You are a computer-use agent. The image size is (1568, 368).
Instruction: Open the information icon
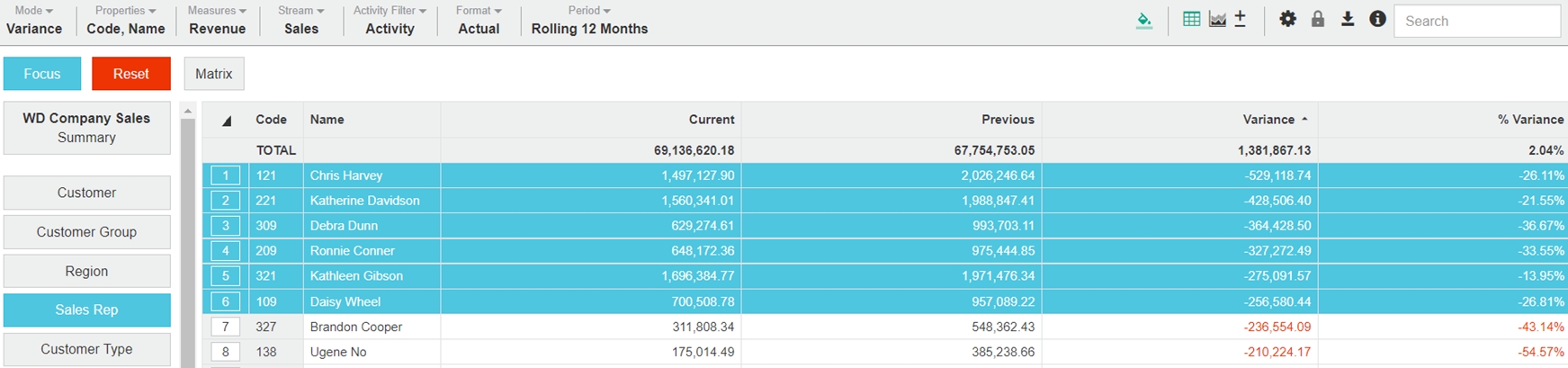tap(1377, 19)
